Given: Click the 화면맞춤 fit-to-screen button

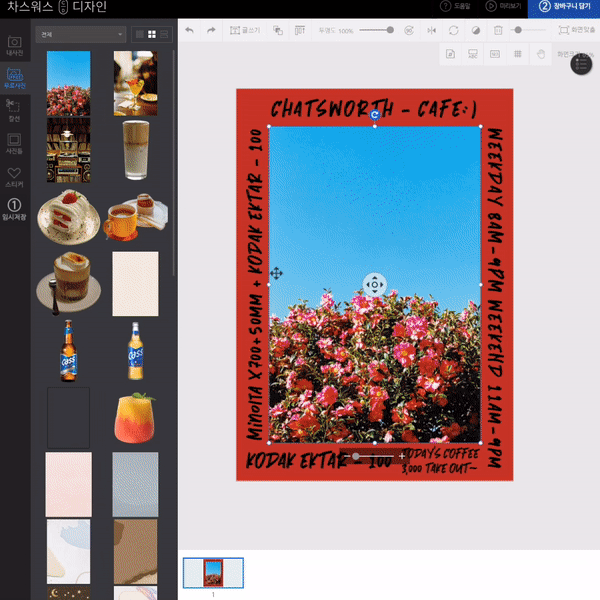Looking at the screenshot, I should (x=577, y=30).
